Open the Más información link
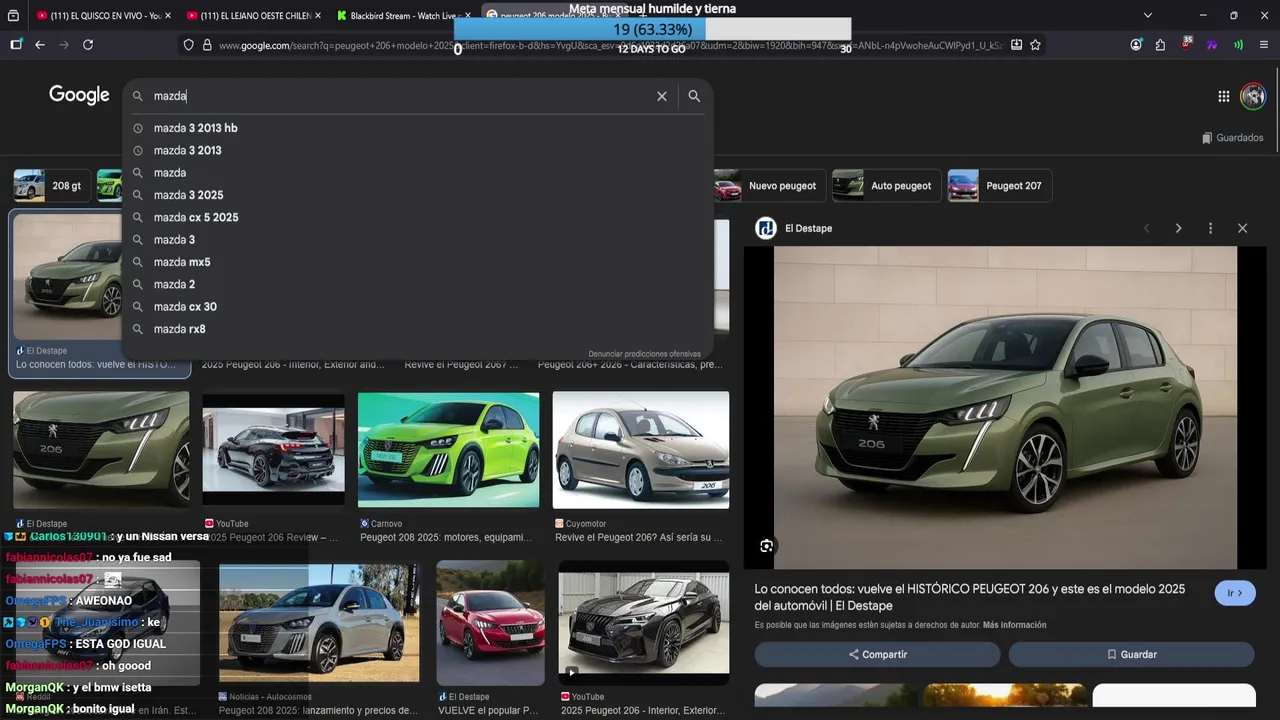 (x=1014, y=625)
